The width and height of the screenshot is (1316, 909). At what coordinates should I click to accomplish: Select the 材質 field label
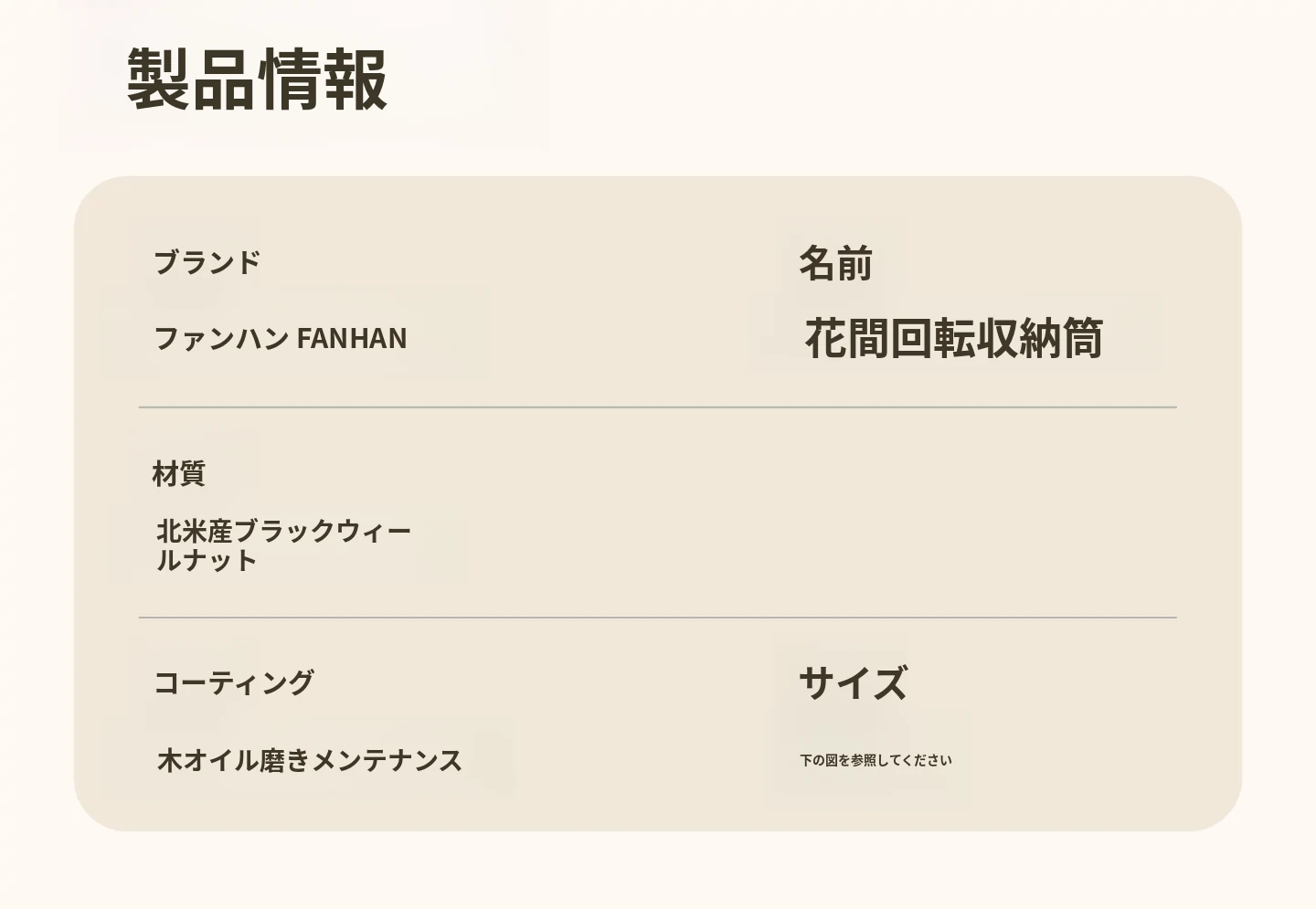point(178,473)
